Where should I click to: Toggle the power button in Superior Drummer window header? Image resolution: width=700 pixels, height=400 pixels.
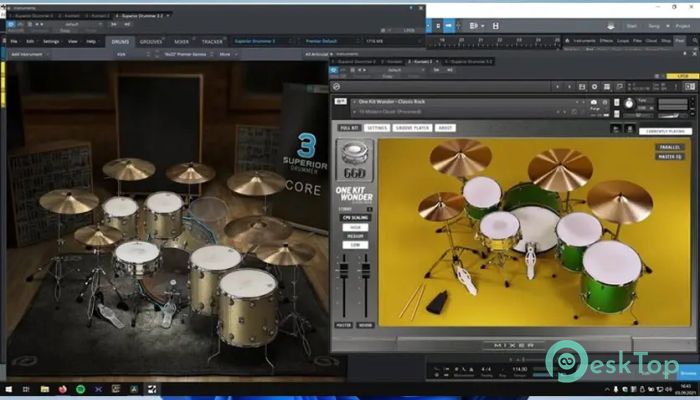pos(11,24)
